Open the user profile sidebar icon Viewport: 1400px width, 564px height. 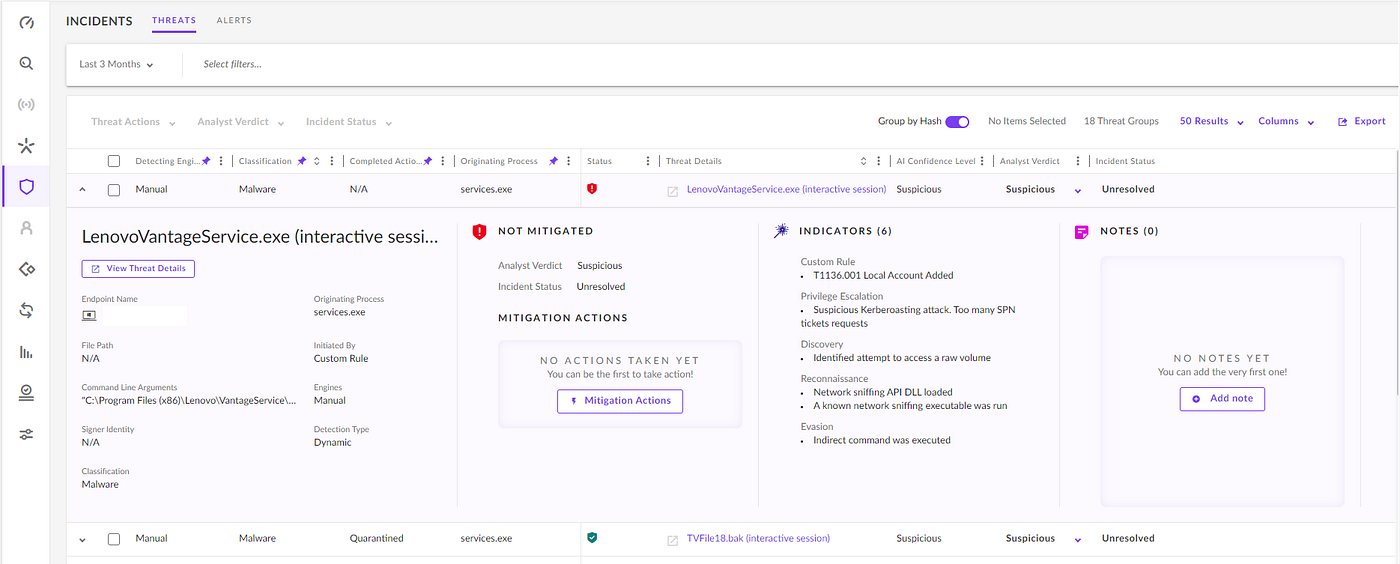pos(27,228)
